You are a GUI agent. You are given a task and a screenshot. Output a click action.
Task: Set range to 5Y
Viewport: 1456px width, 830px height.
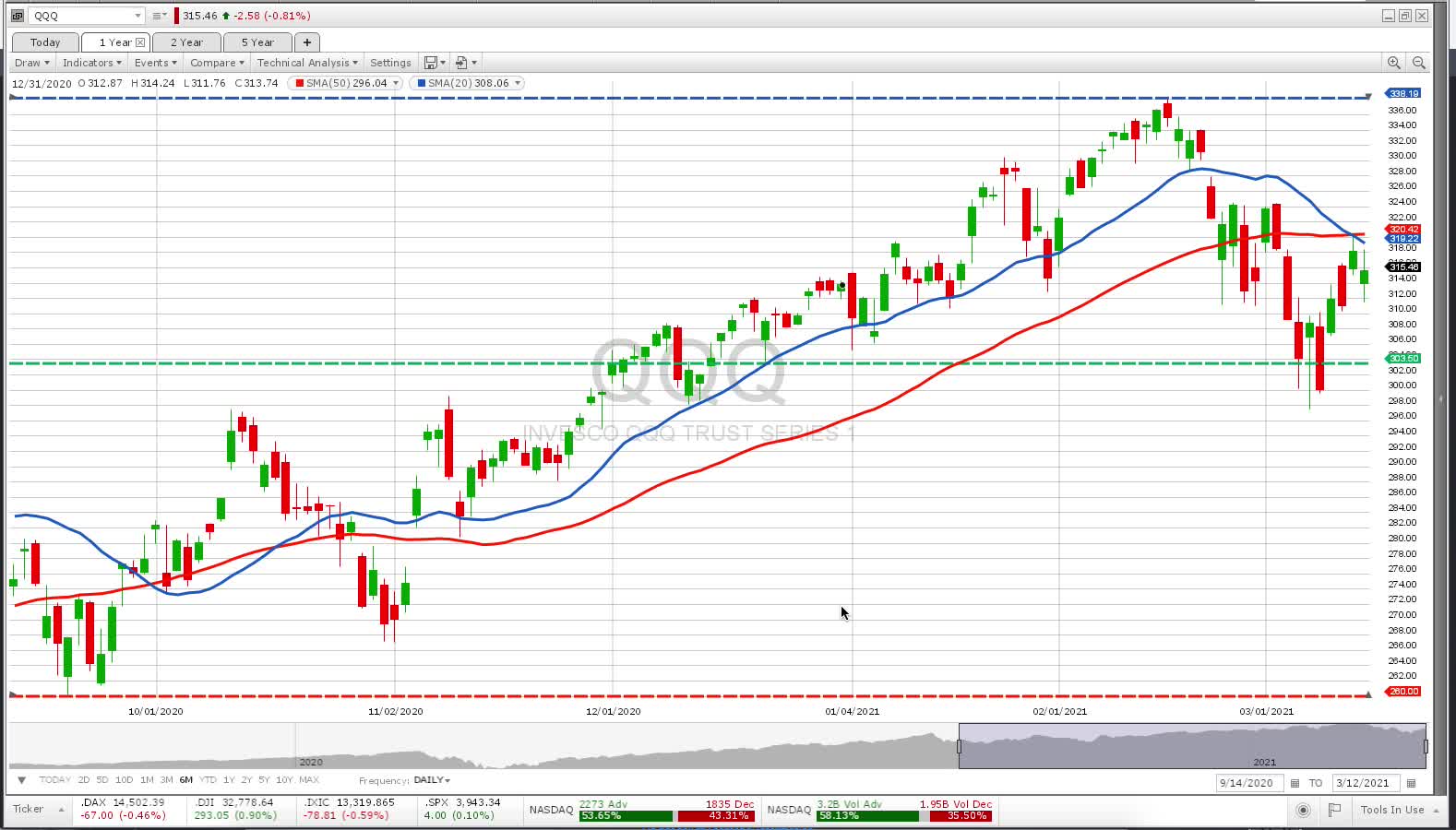264,780
